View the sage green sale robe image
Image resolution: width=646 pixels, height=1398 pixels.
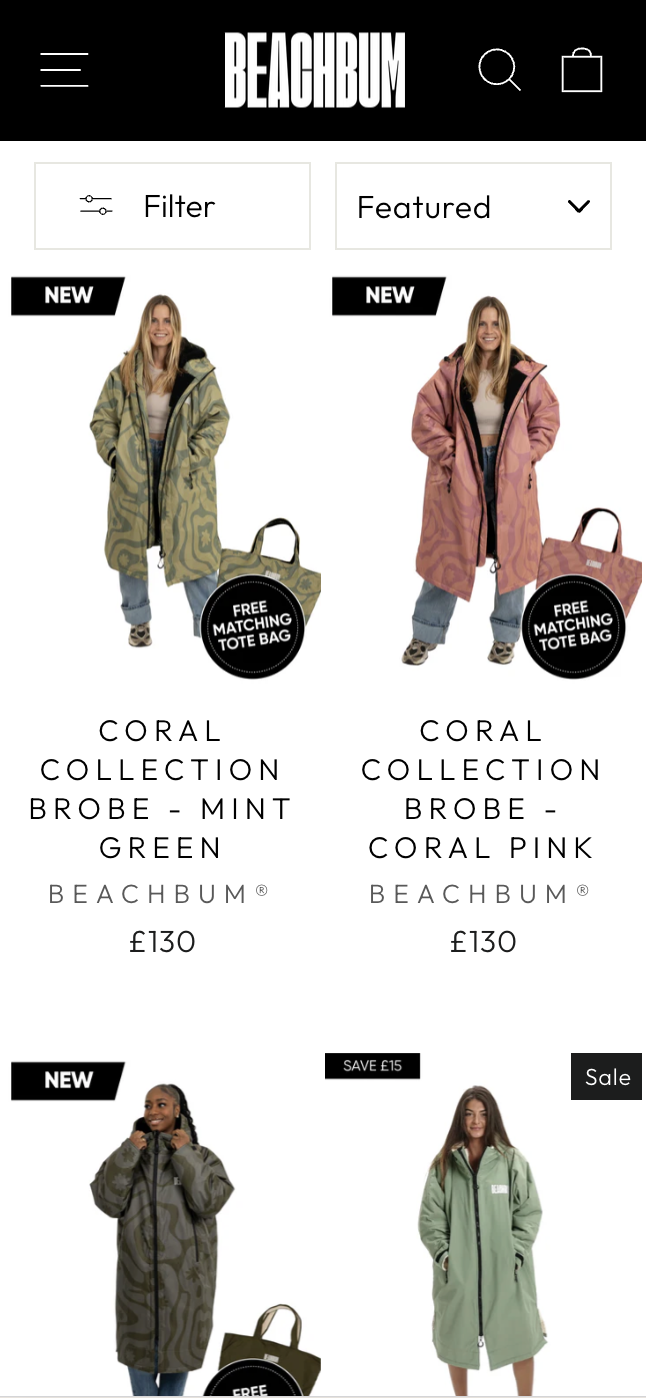tap(483, 1226)
